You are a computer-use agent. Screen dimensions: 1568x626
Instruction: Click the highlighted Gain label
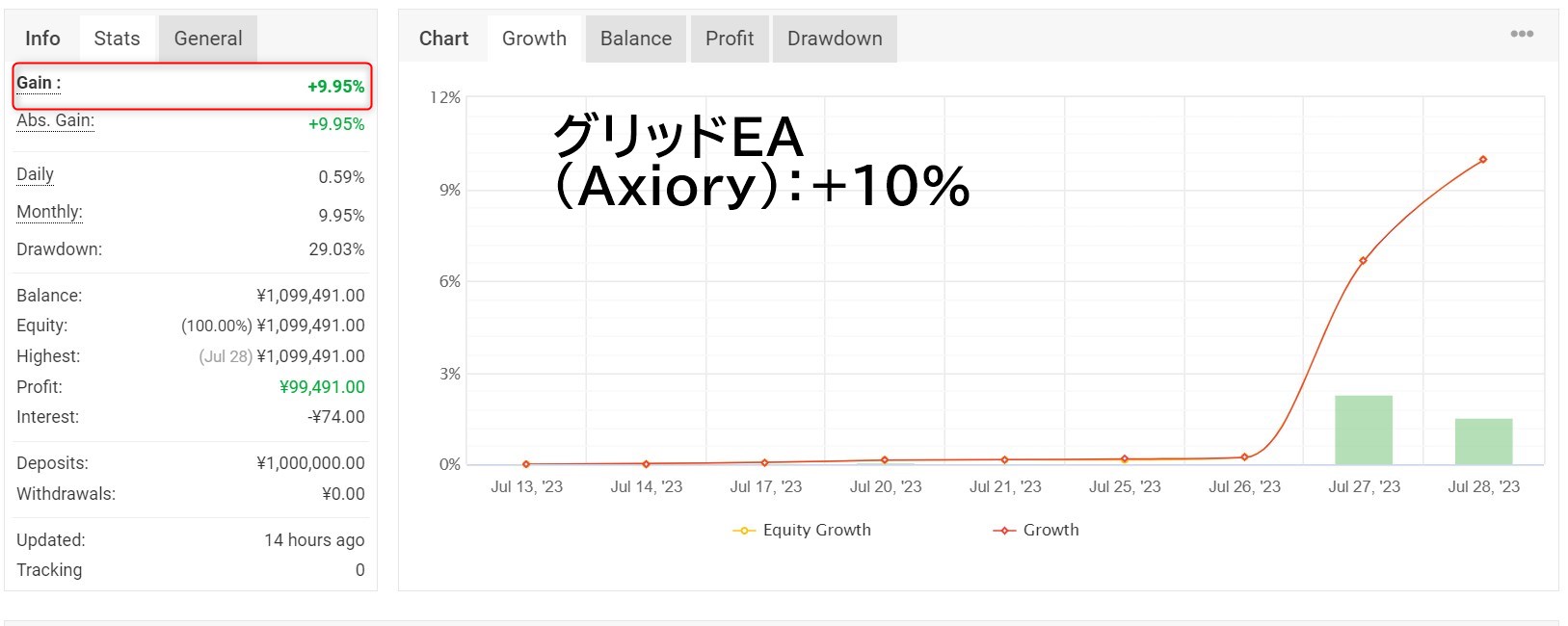click(39, 83)
